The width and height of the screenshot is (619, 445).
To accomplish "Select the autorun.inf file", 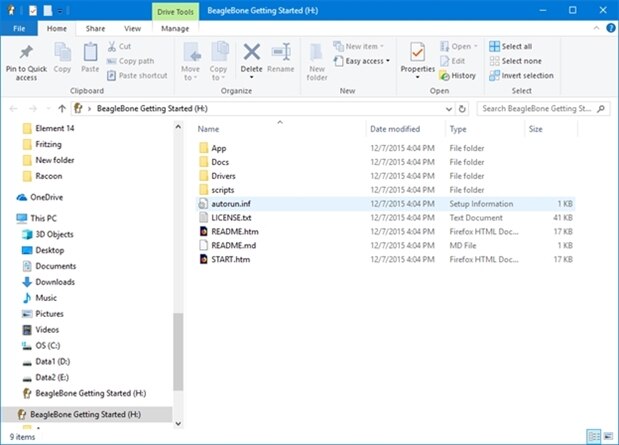I will (230, 203).
